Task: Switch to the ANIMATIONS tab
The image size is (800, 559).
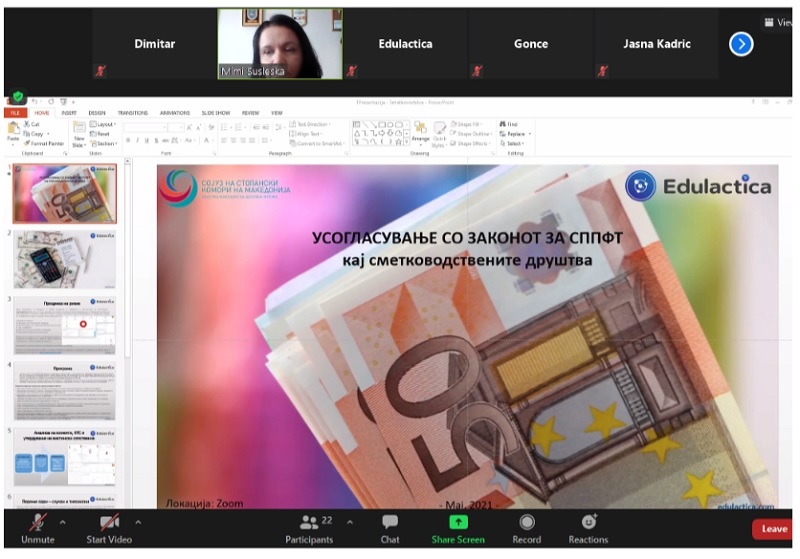Action: 174,113
